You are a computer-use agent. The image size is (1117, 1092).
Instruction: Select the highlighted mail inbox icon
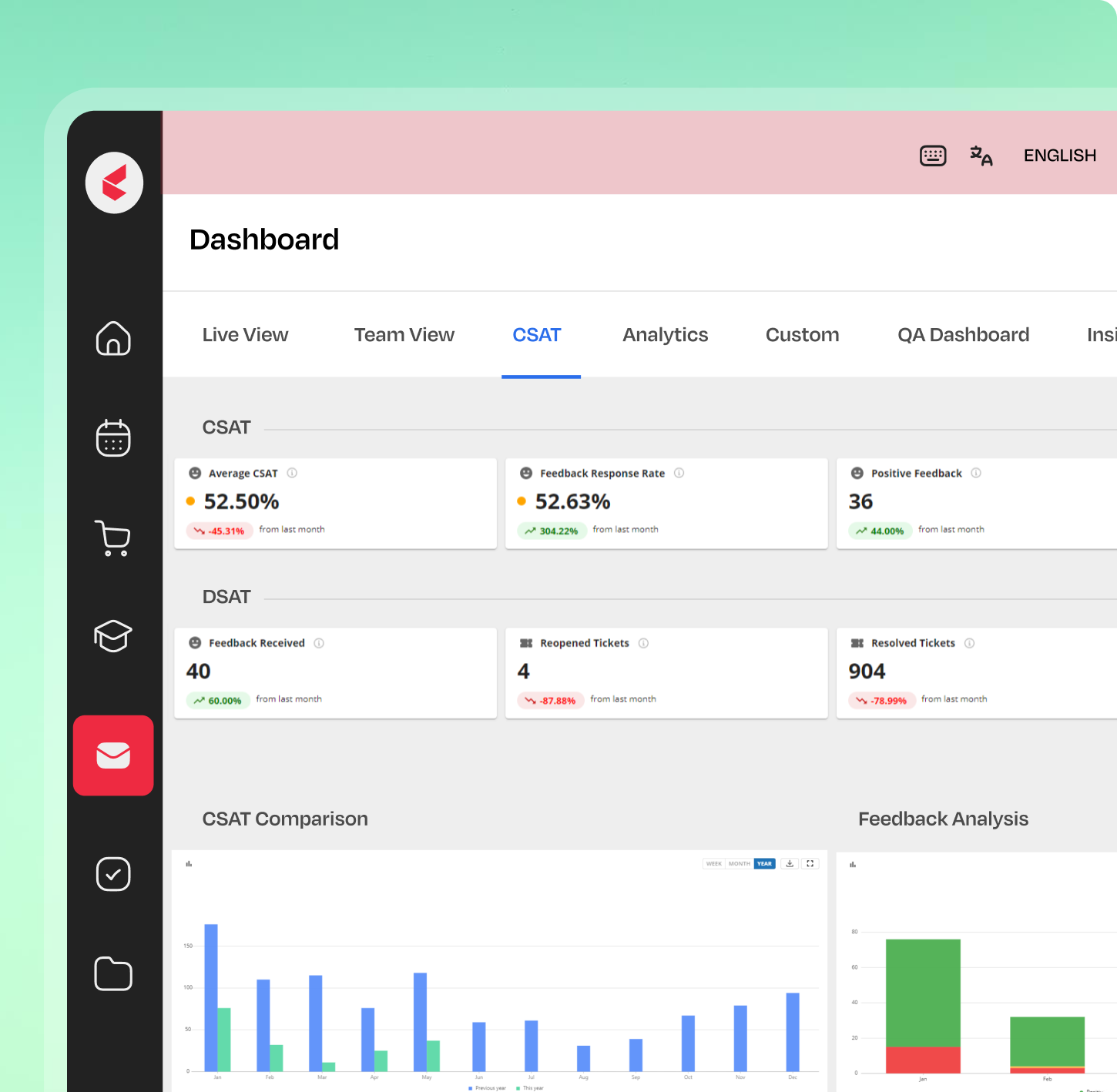(x=113, y=755)
